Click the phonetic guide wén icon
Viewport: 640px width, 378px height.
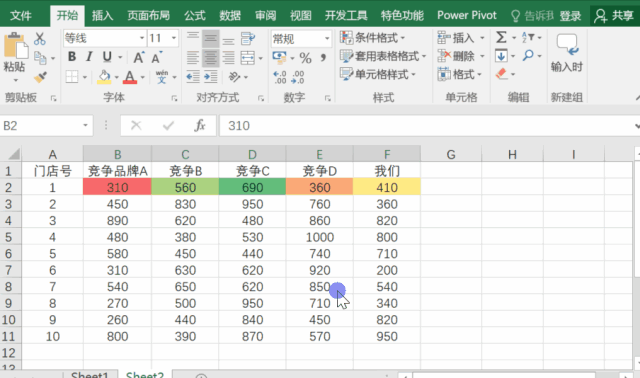162,77
